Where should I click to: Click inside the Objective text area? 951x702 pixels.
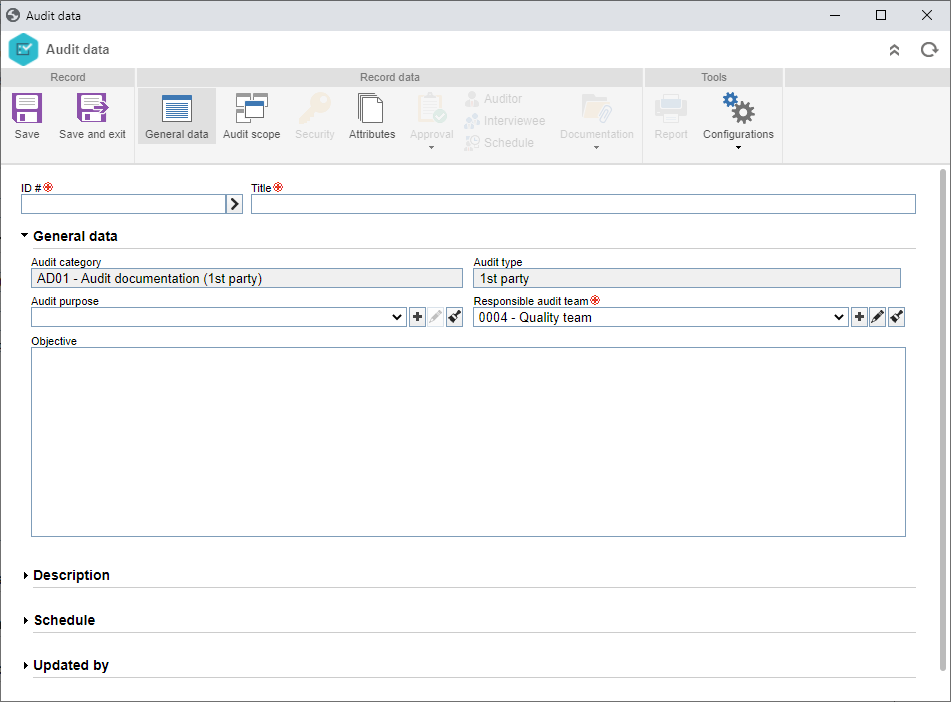pos(468,442)
